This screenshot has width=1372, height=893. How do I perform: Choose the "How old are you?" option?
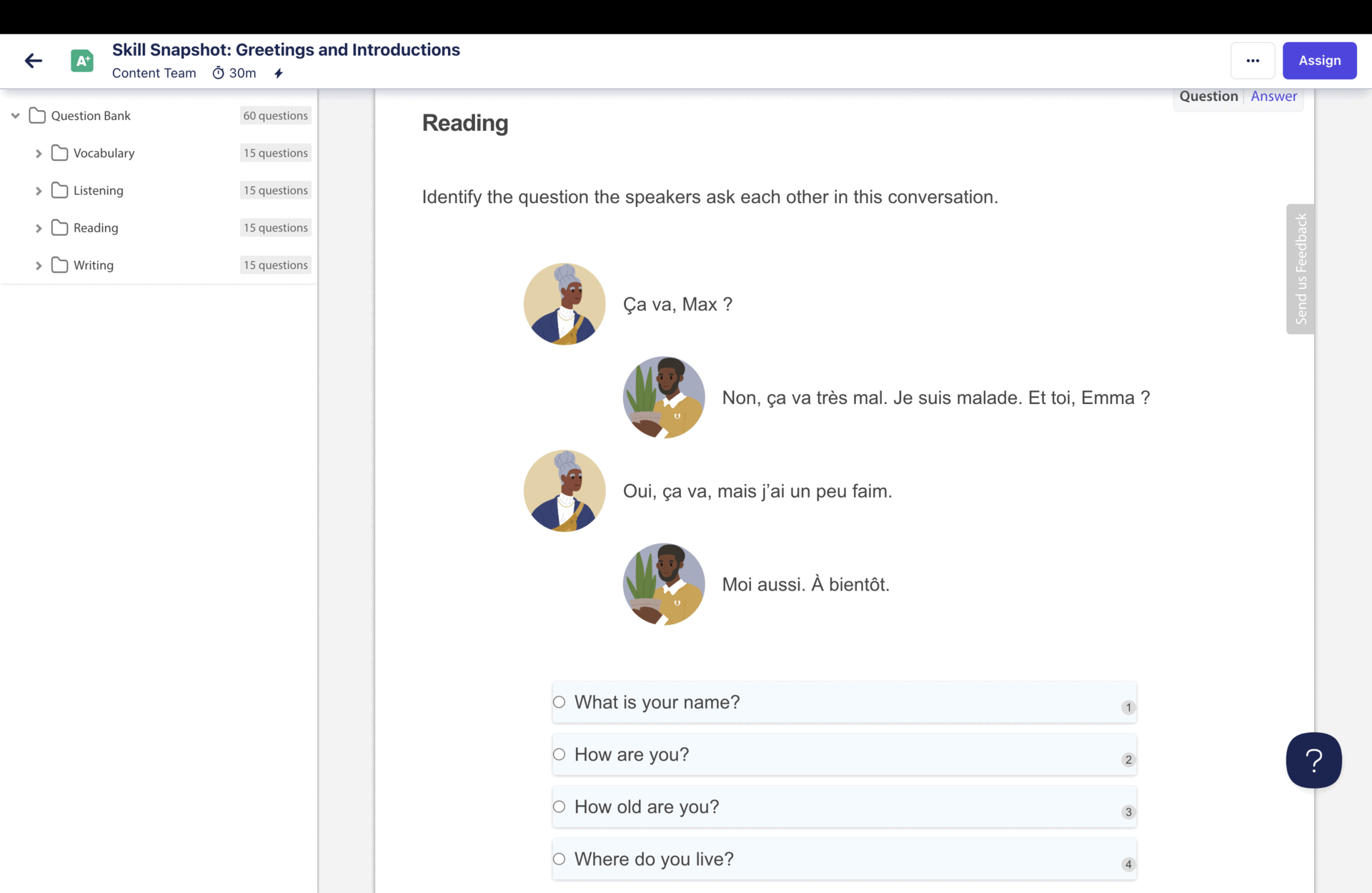coord(560,806)
